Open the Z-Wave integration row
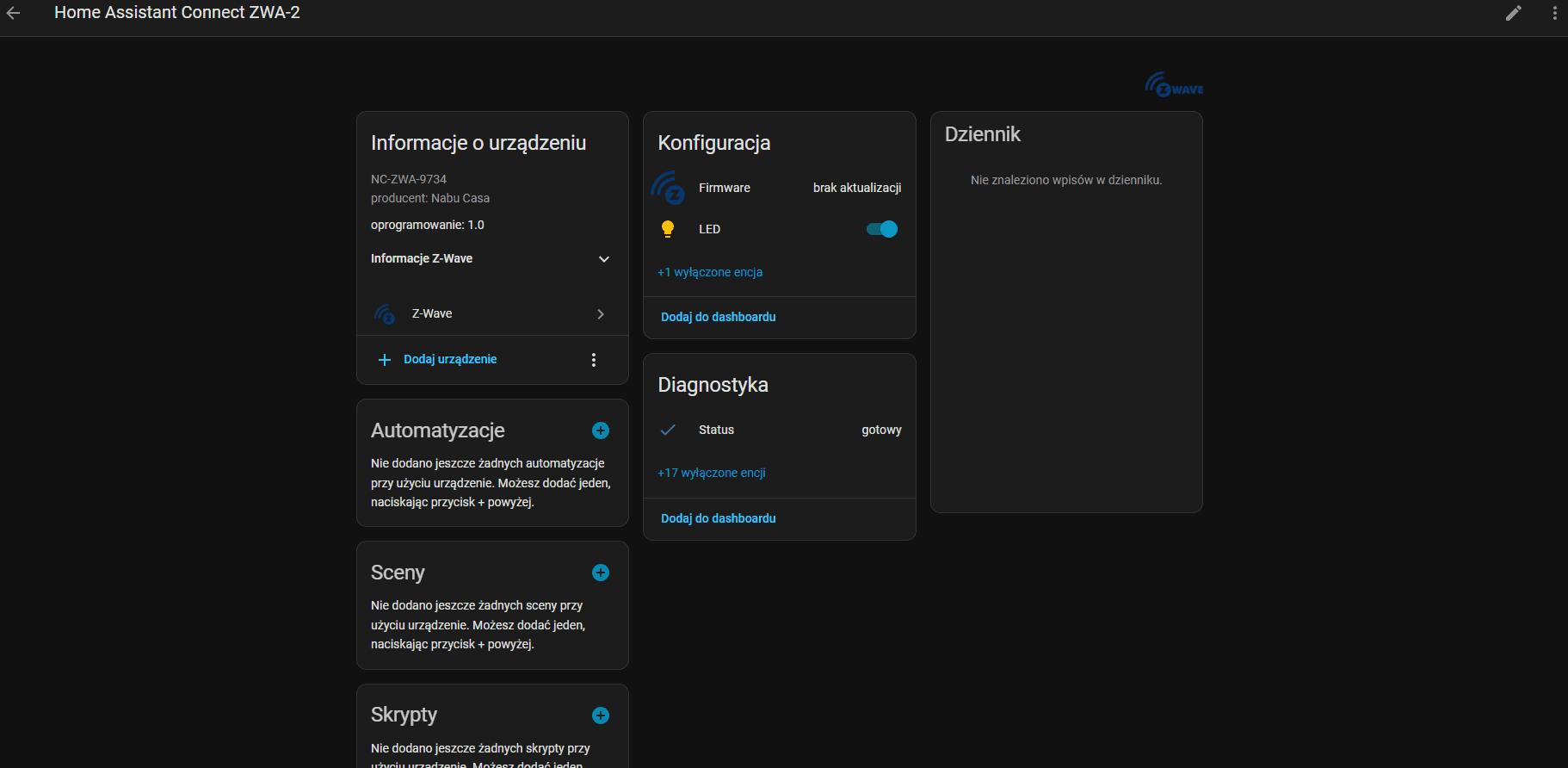1568x768 pixels. (x=491, y=314)
